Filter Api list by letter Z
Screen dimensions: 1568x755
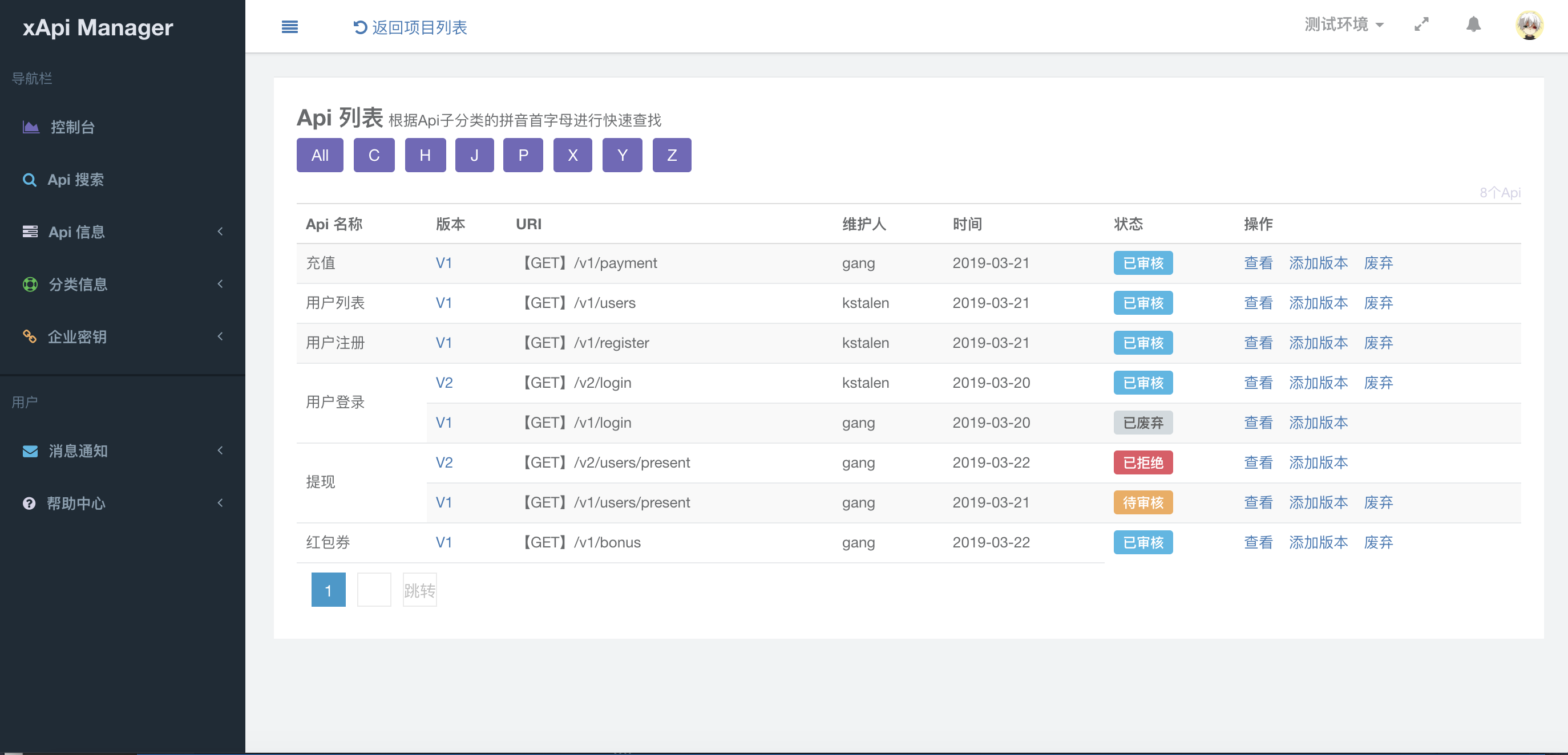point(672,155)
